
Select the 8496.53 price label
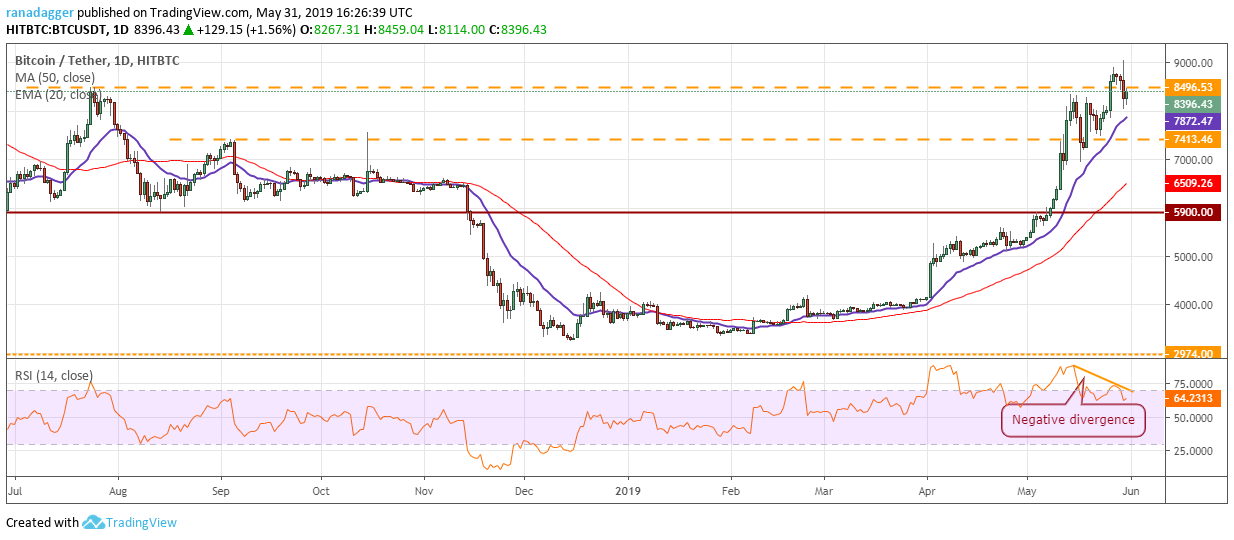[x=1193, y=87]
